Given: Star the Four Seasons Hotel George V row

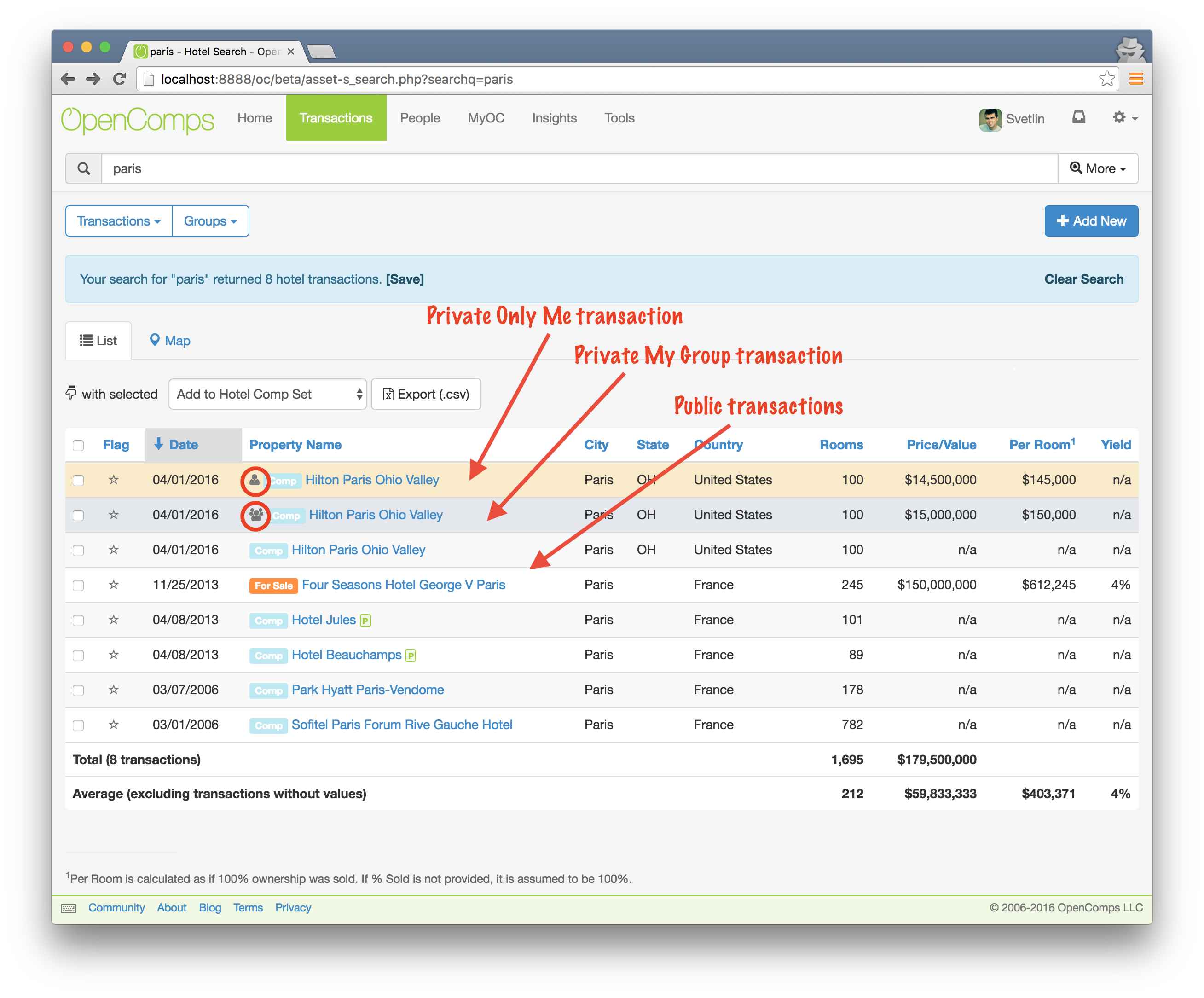Looking at the screenshot, I should 114,585.
